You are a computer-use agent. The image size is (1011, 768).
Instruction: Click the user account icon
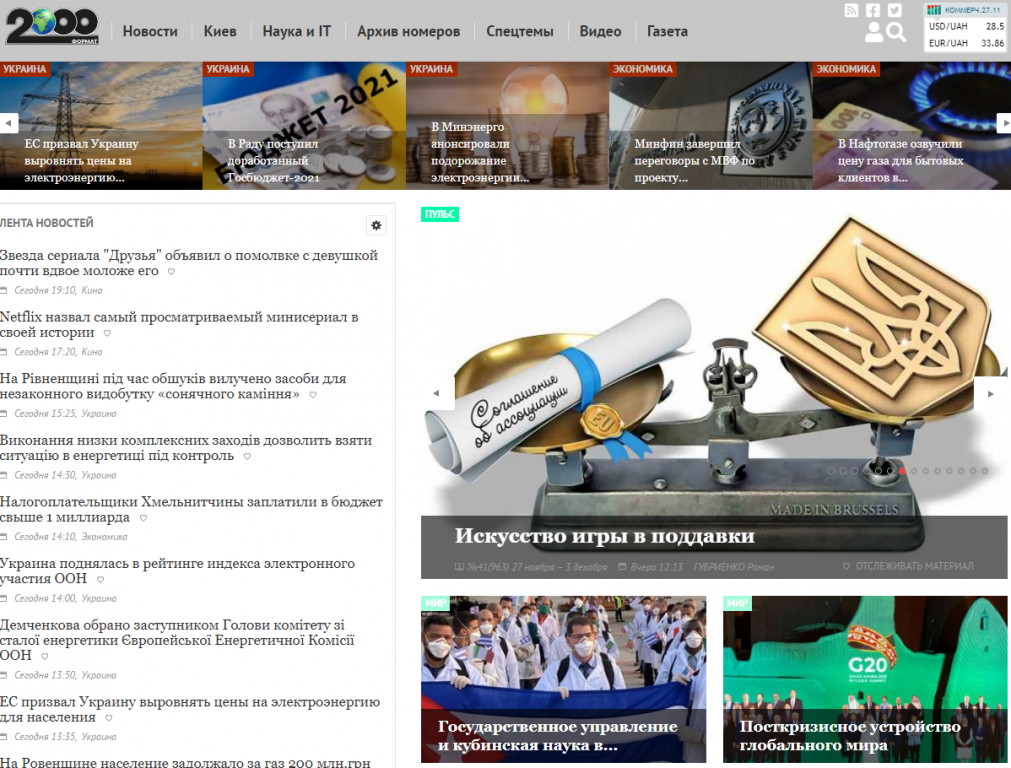point(874,32)
